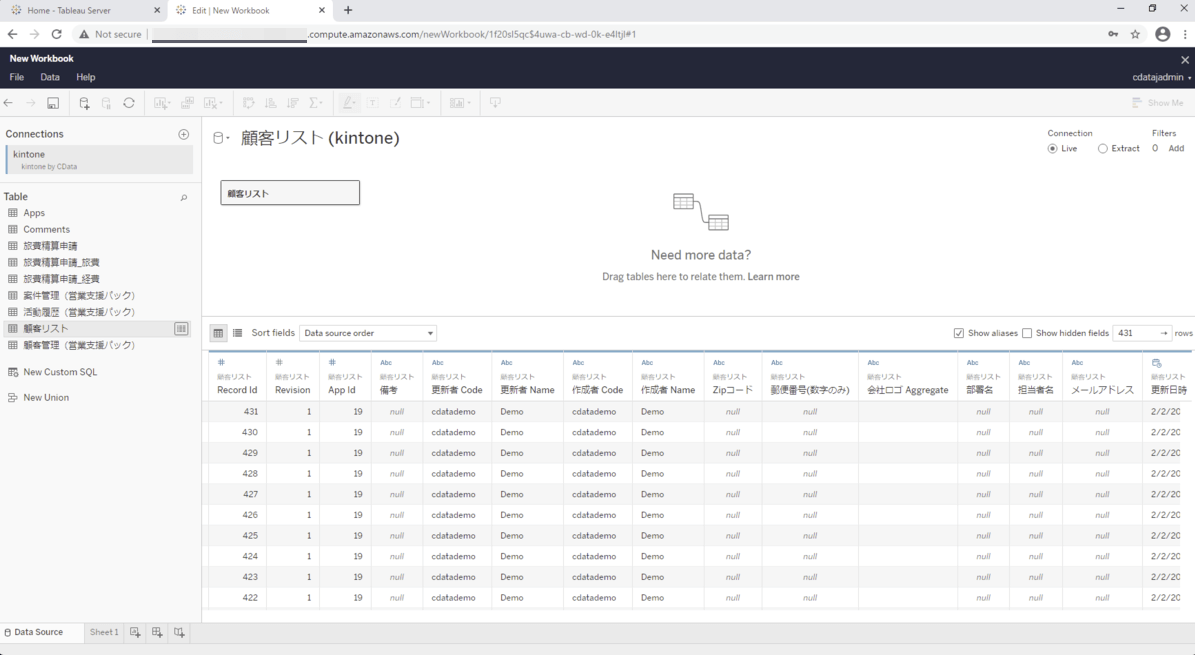Add a new story from bottom bar

click(x=179, y=632)
